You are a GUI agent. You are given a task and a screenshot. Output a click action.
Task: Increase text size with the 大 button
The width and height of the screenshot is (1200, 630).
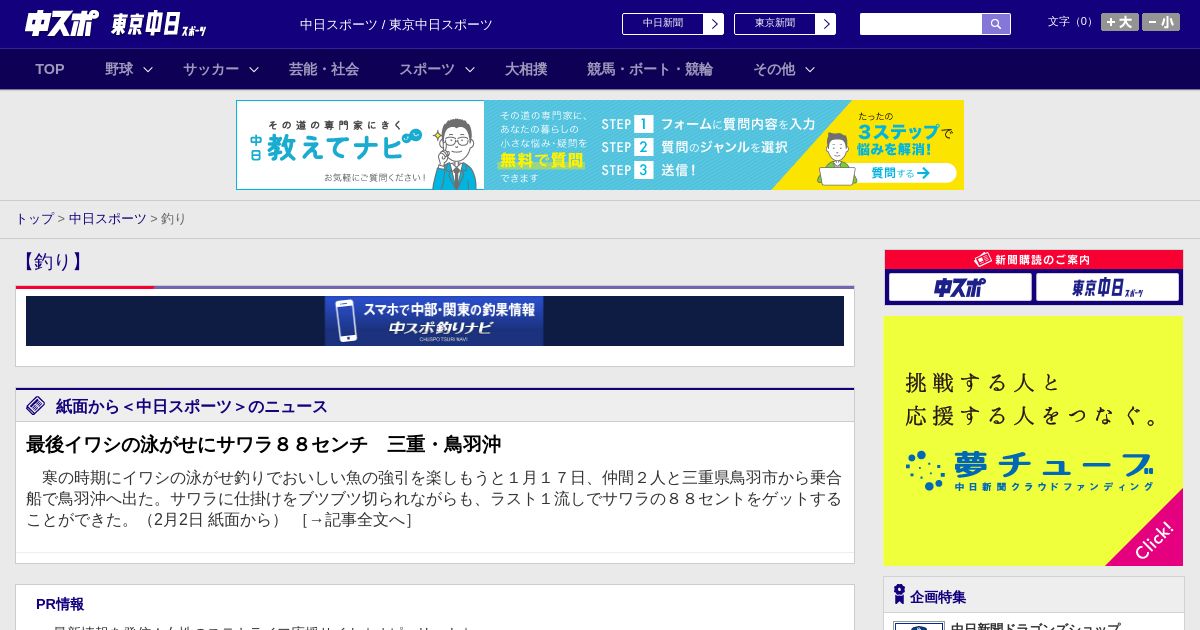point(1120,22)
